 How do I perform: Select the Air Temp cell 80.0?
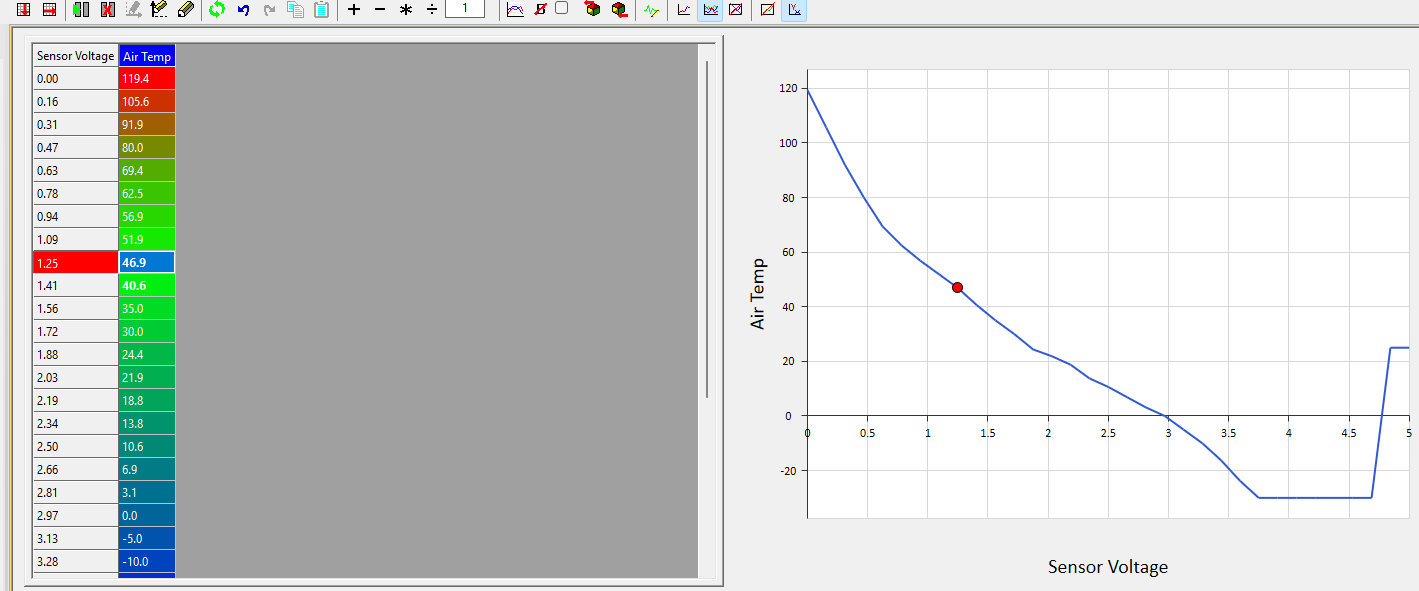click(147, 147)
